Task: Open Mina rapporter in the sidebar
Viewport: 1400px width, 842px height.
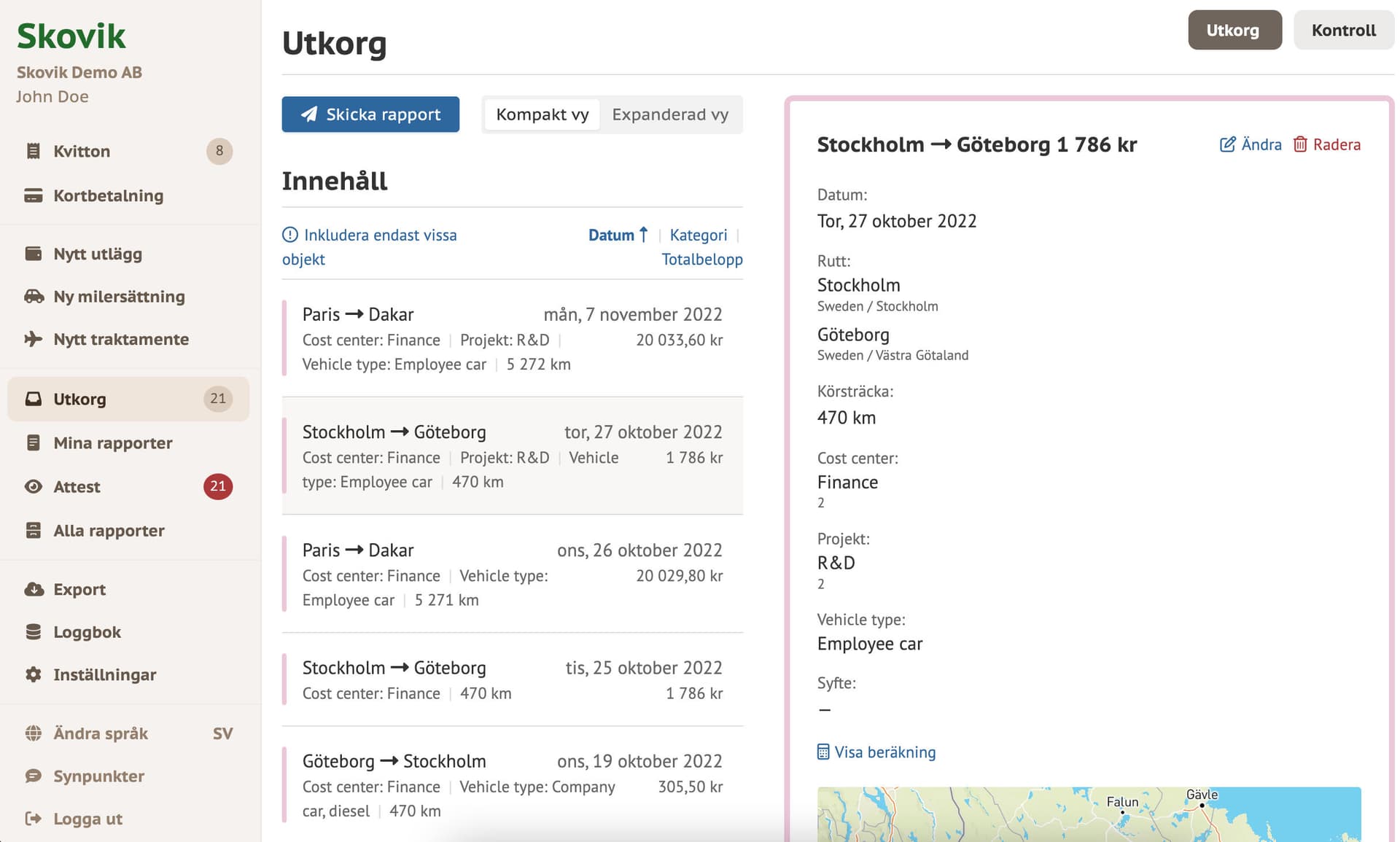Action: pyautogui.click(x=128, y=443)
